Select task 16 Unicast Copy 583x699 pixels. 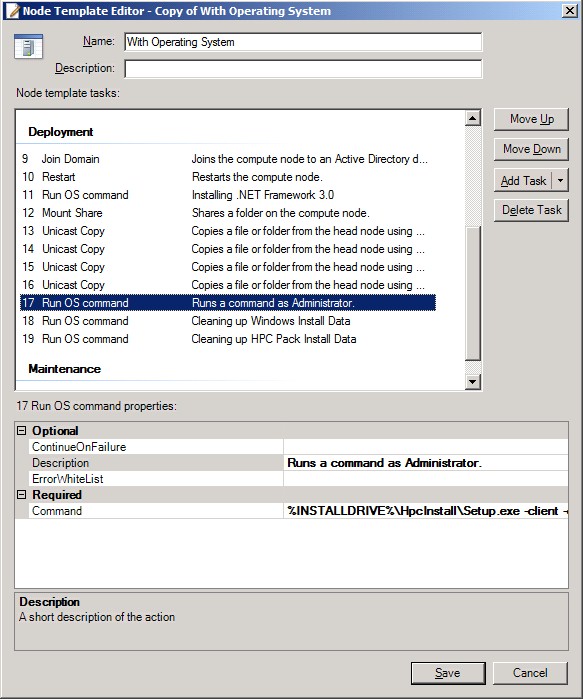[x=228, y=285]
